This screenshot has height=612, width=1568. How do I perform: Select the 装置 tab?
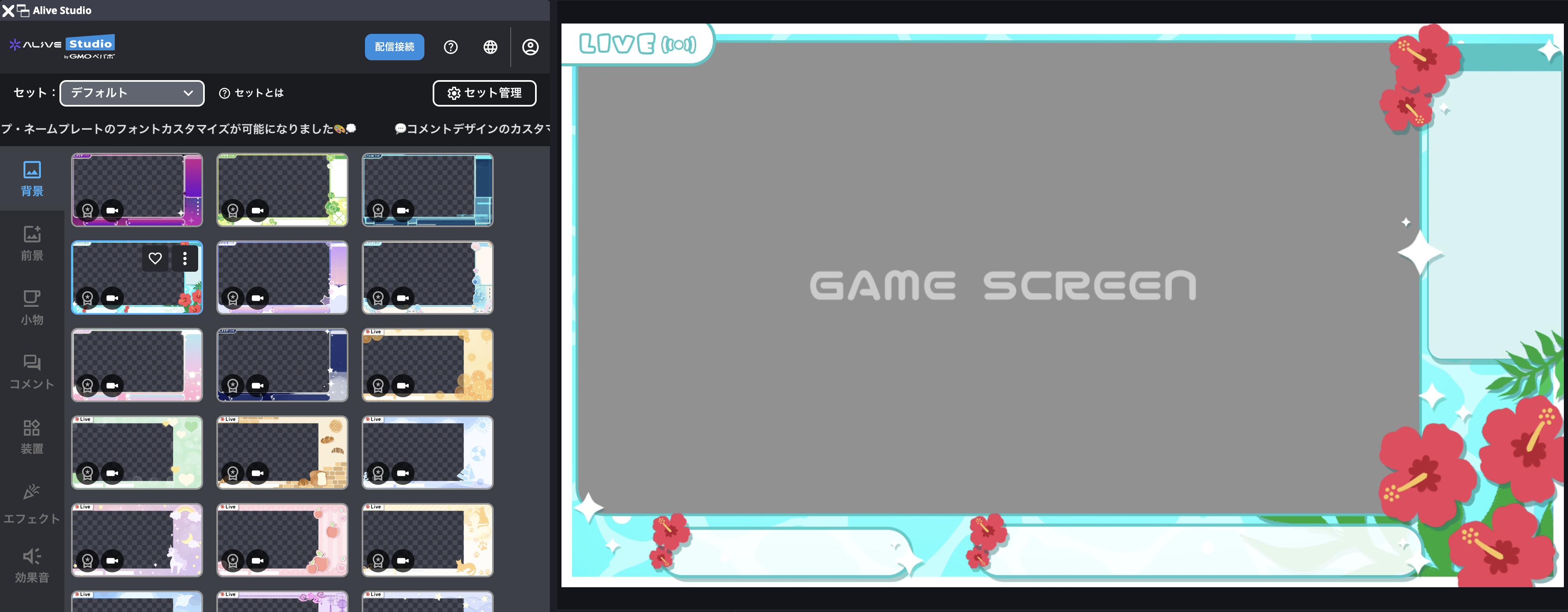coord(32,436)
